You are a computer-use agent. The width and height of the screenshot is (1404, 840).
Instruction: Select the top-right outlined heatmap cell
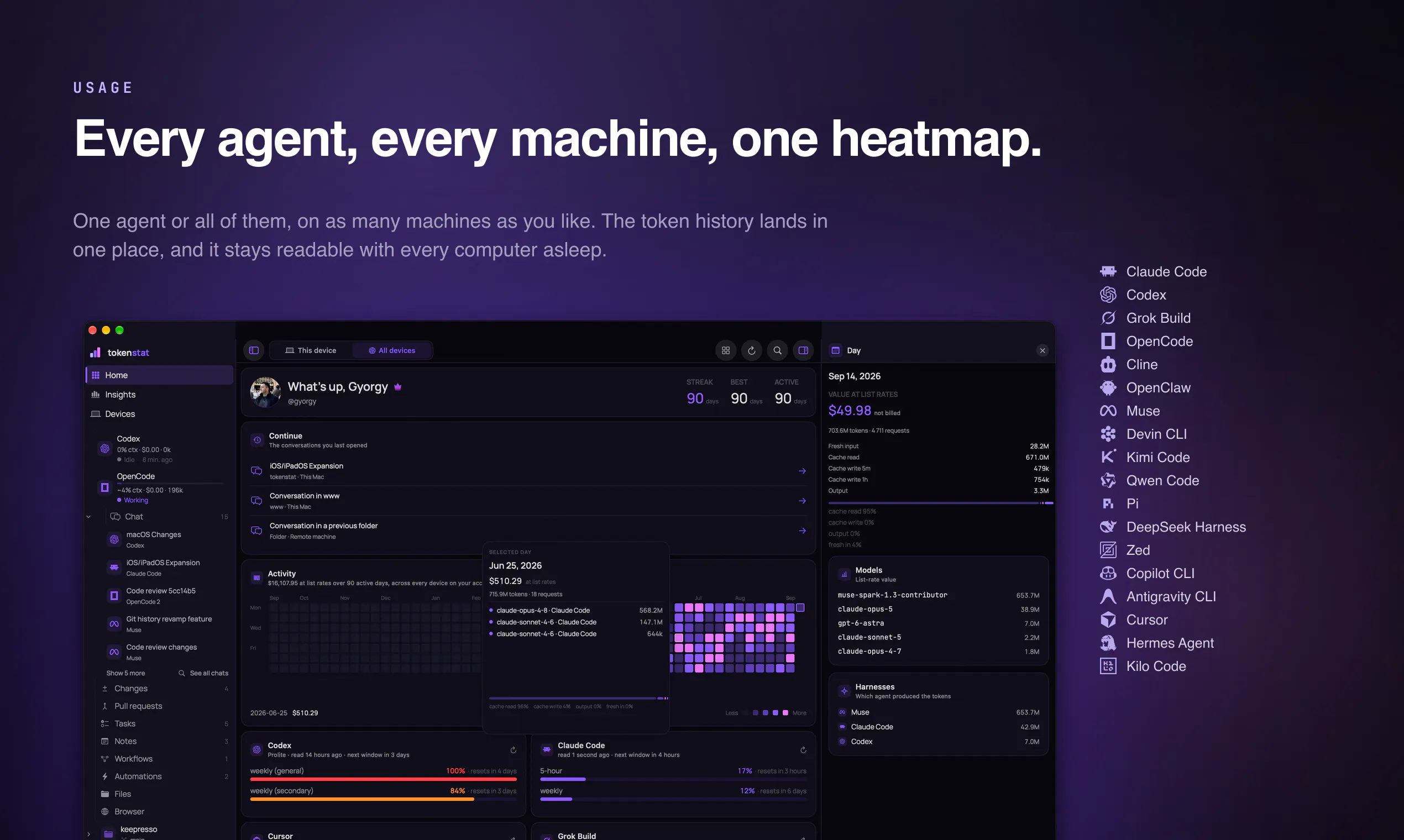[800, 607]
